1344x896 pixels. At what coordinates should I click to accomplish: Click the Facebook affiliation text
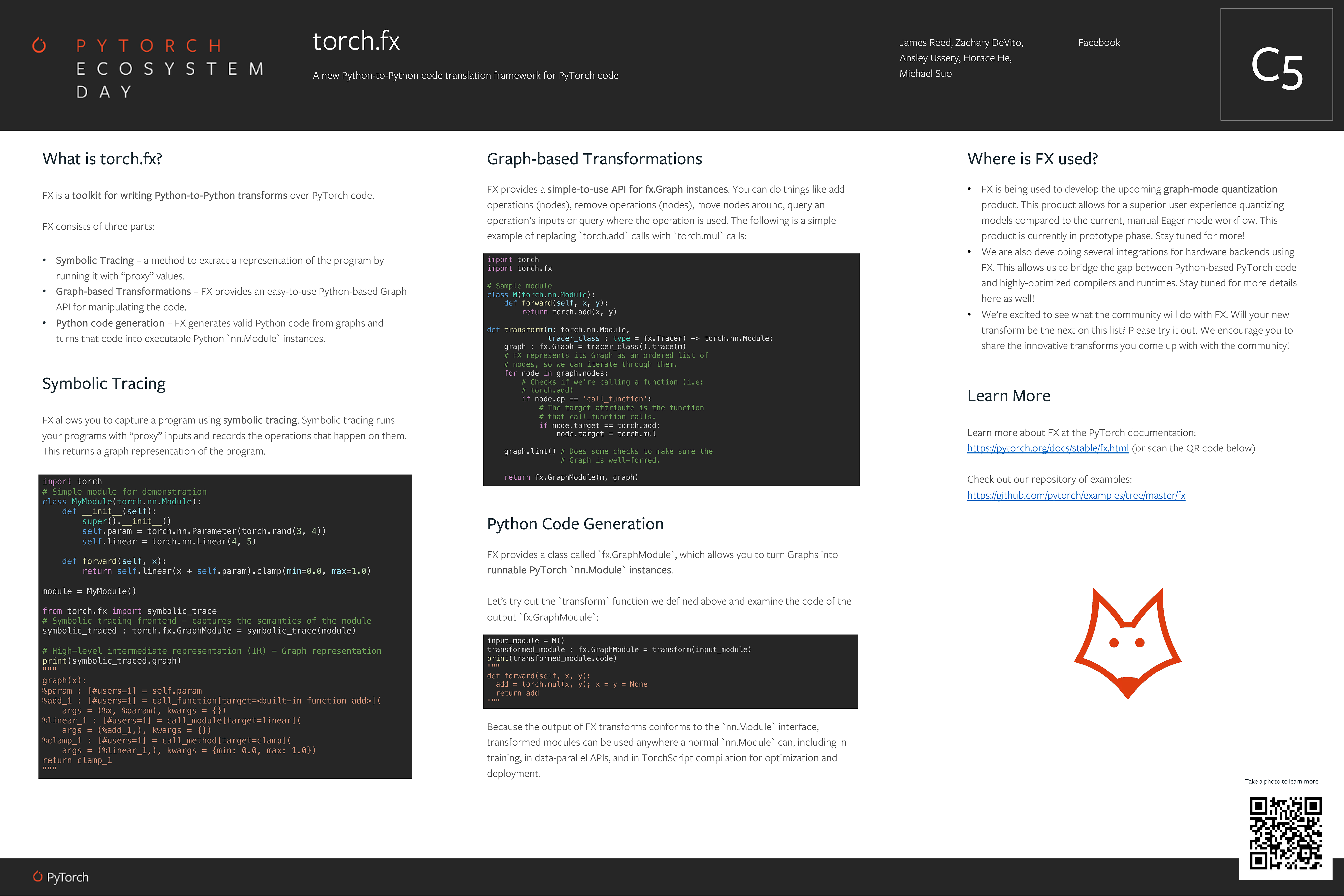pyautogui.click(x=1098, y=43)
